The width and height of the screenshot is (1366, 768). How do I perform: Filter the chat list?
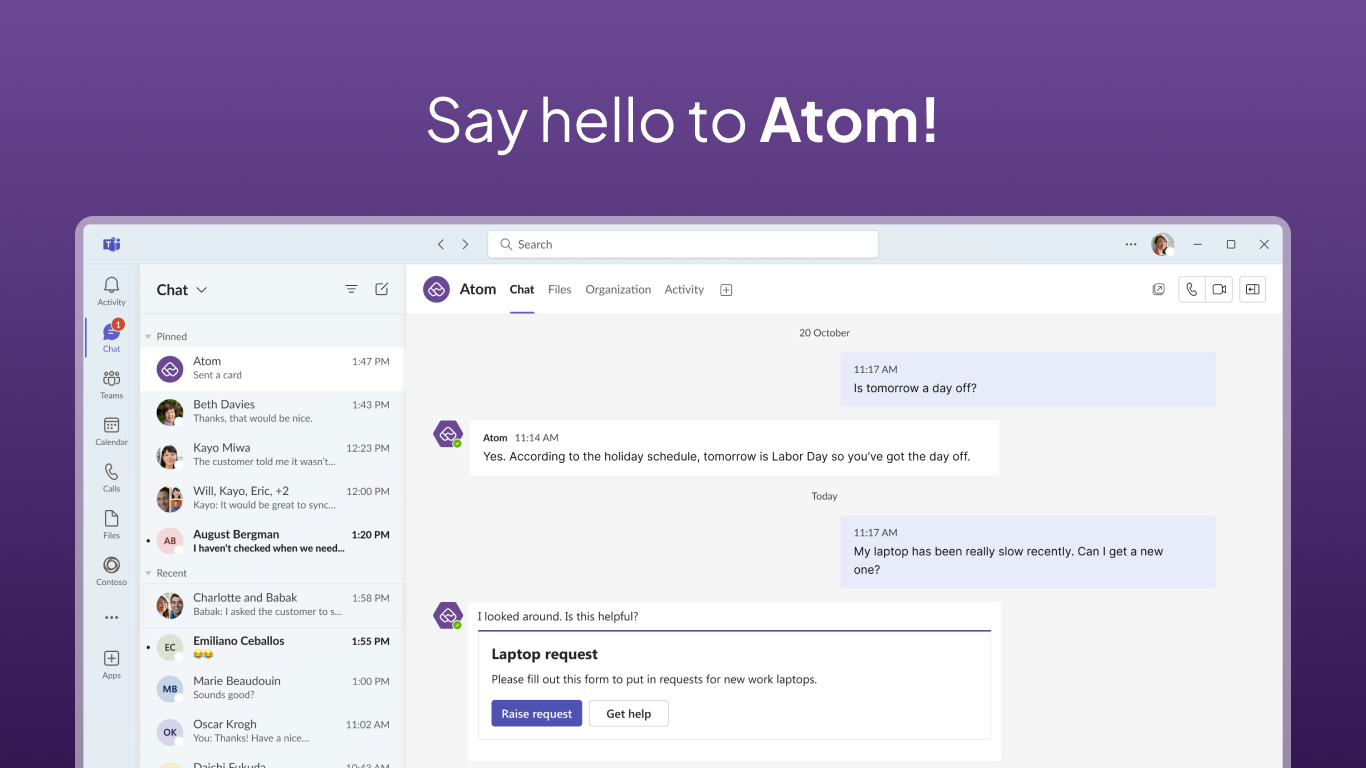[351, 289]
